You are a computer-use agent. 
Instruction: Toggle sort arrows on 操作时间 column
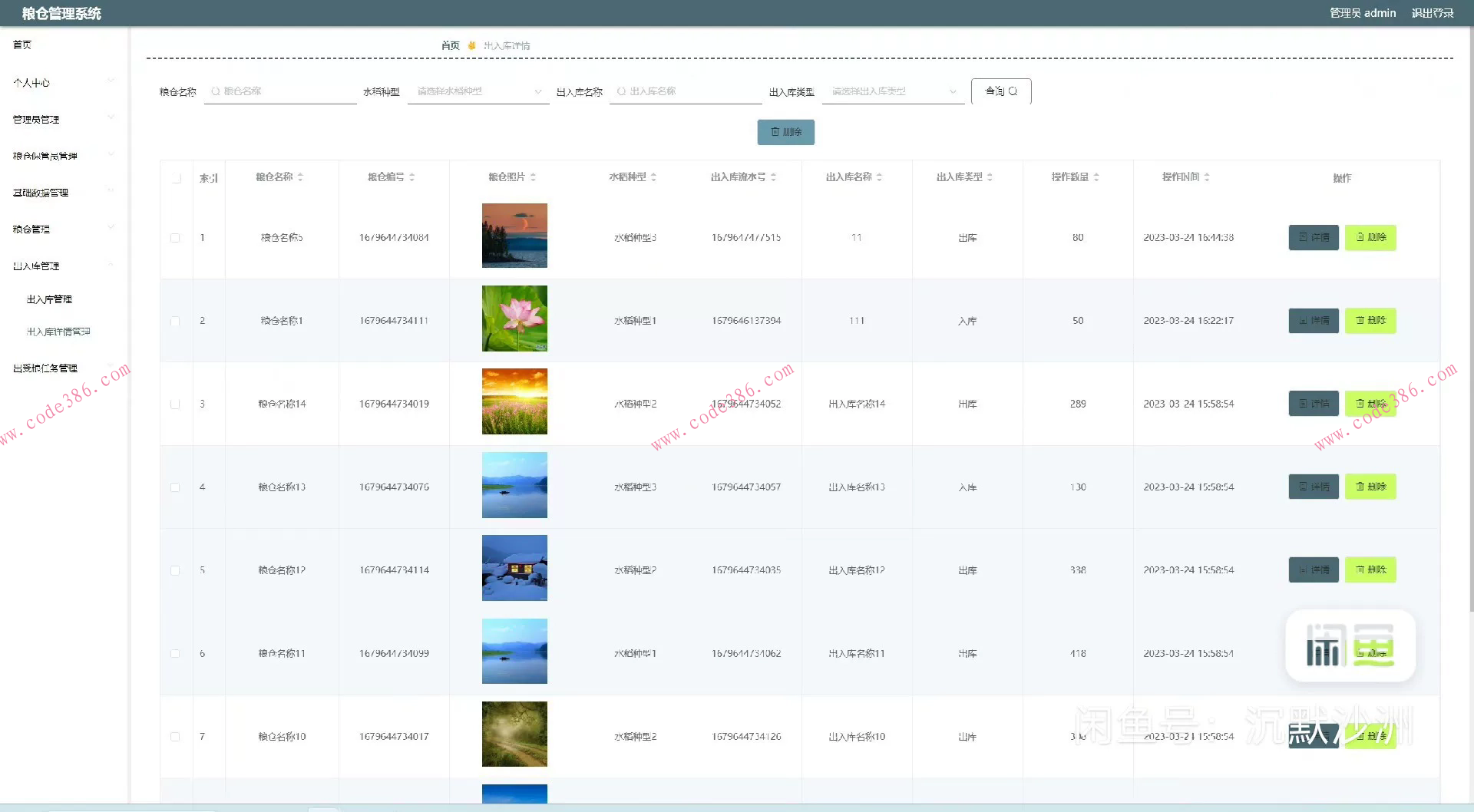[1207, 177]
